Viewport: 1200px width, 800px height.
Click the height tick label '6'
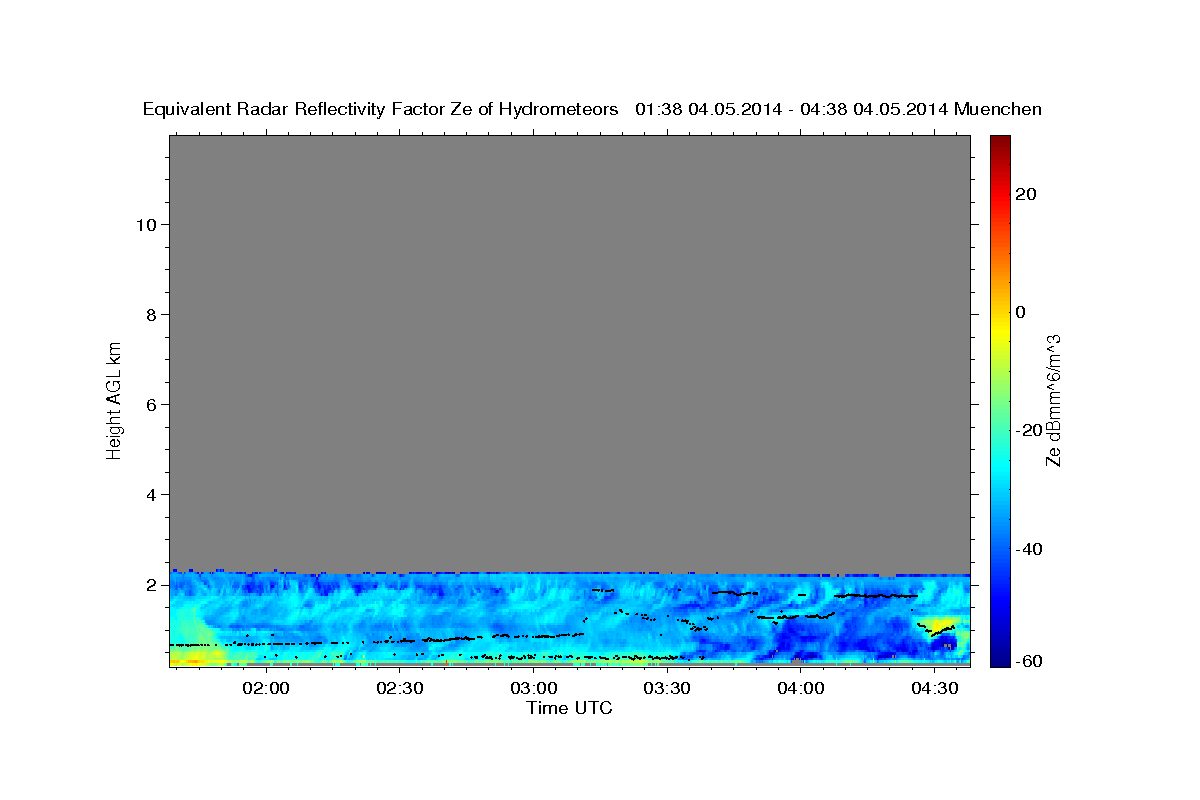coord(150,404)
